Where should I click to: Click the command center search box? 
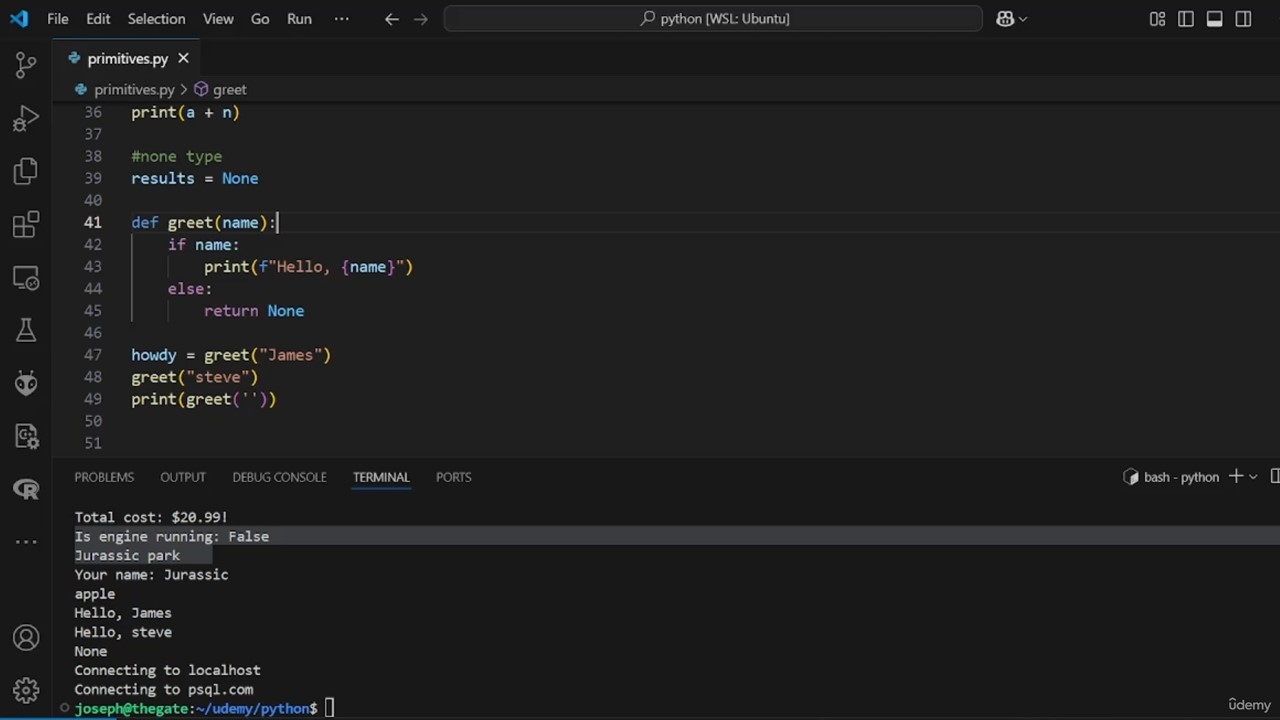(x=713, y=18)
